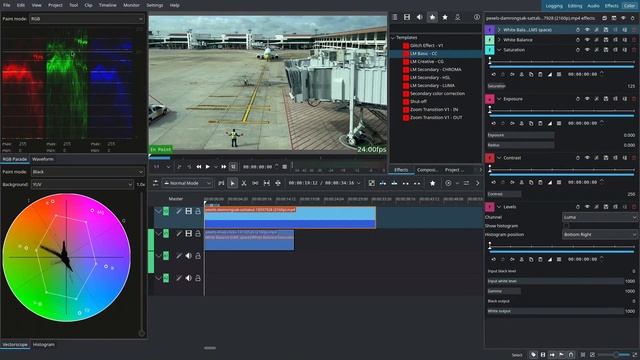Show all effects main list icon
Viewport: 640px width, 360px height.
pos(395,17)
